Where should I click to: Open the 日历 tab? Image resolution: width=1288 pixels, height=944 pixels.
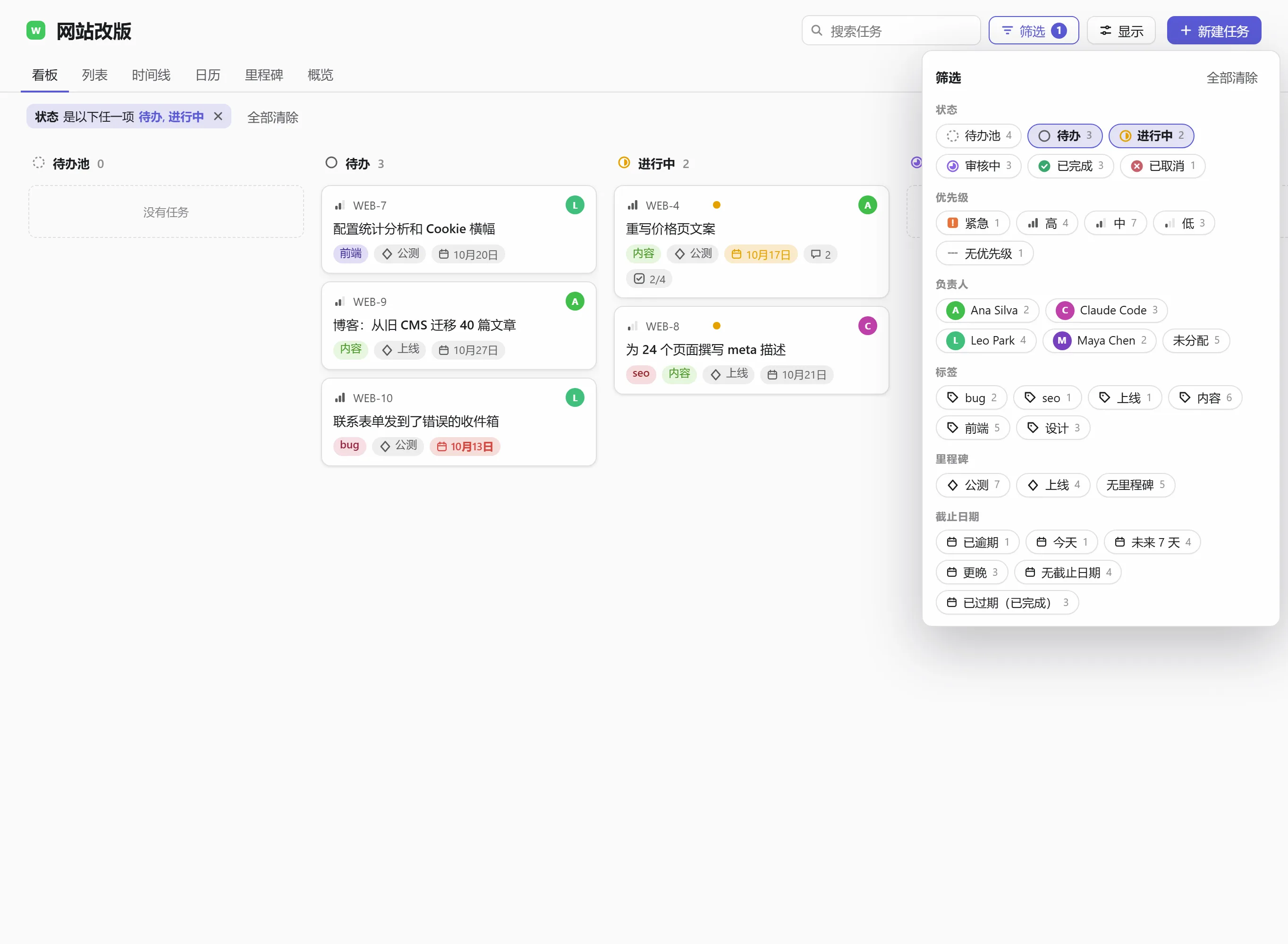[x=207, y=75]
